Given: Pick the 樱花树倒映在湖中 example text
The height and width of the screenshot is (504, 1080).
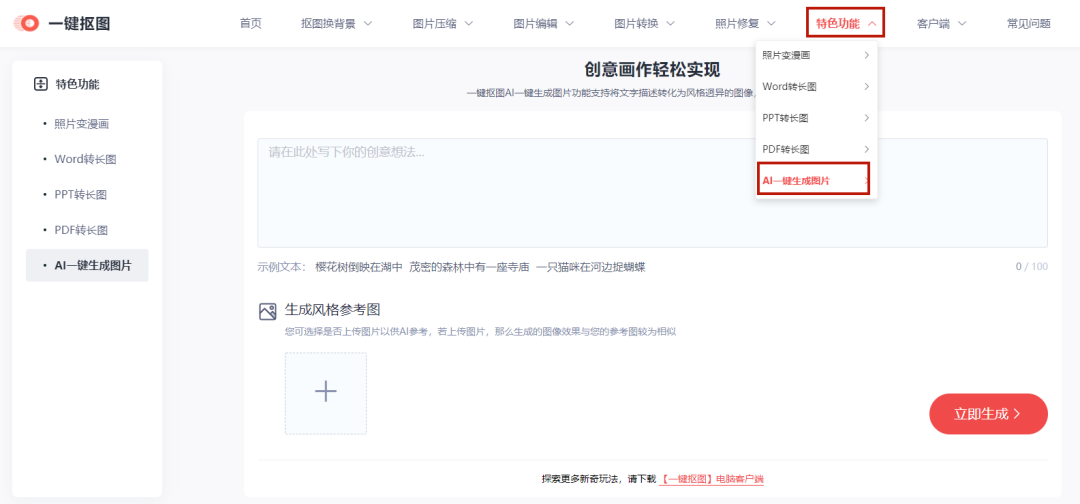Looking at the screenshot, I should click(x=358, y=266).
